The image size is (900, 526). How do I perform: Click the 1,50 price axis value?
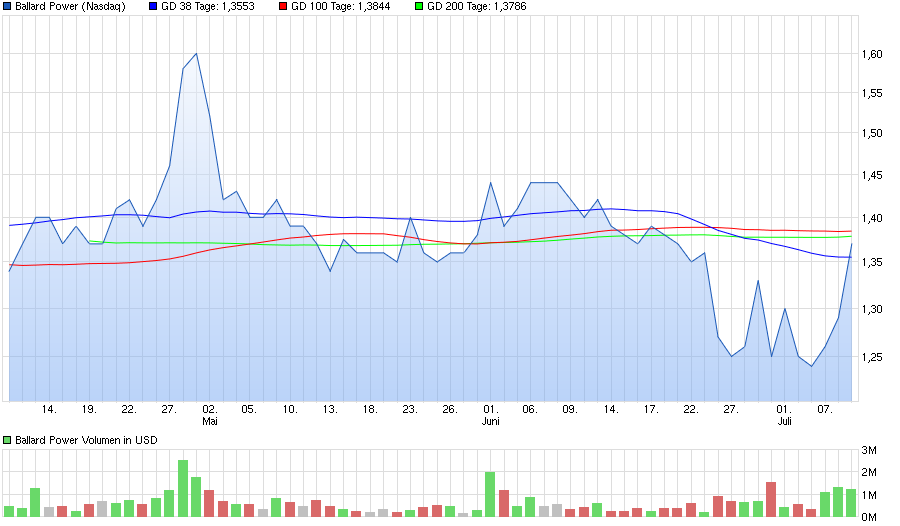(x=872, y=133)
